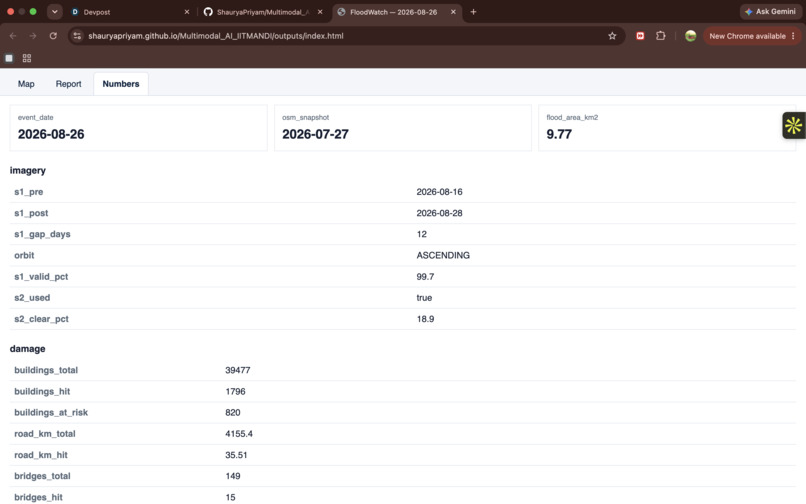Bookmark this page with the star icon
The image size is (806, 504).
[612, 36]
